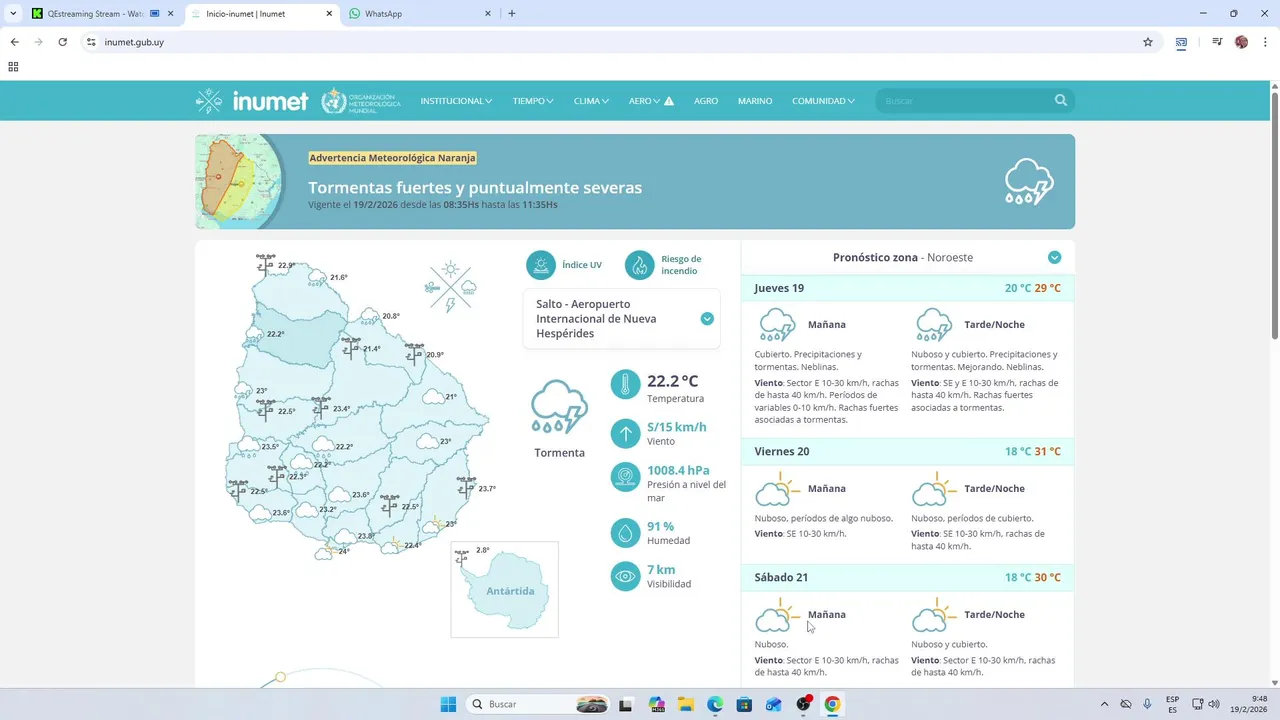Viewport: 1280px width, 720px height.
Task: Click the Riesgo de incendio flame icon
Action: click(x=640, y=265)
